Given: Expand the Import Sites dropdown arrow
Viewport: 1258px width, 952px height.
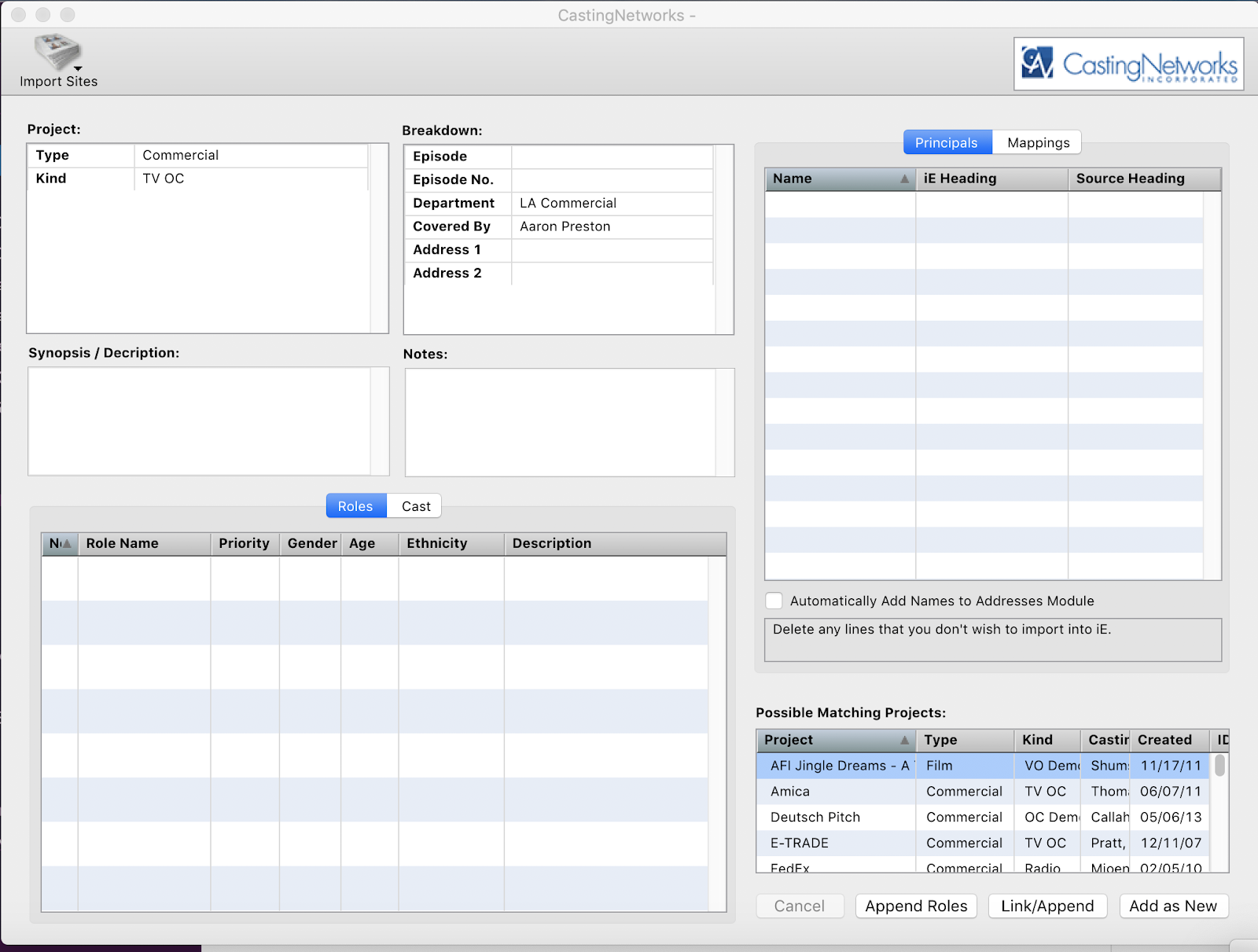Looking at the screenshot, I should pos(78,68).
